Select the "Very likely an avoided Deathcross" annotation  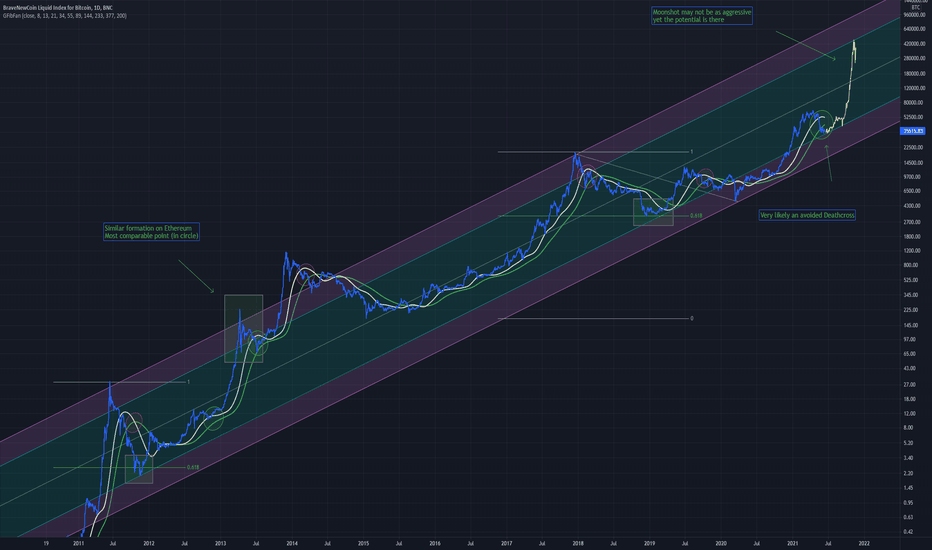pyautogui.click(x=807, y=215)
